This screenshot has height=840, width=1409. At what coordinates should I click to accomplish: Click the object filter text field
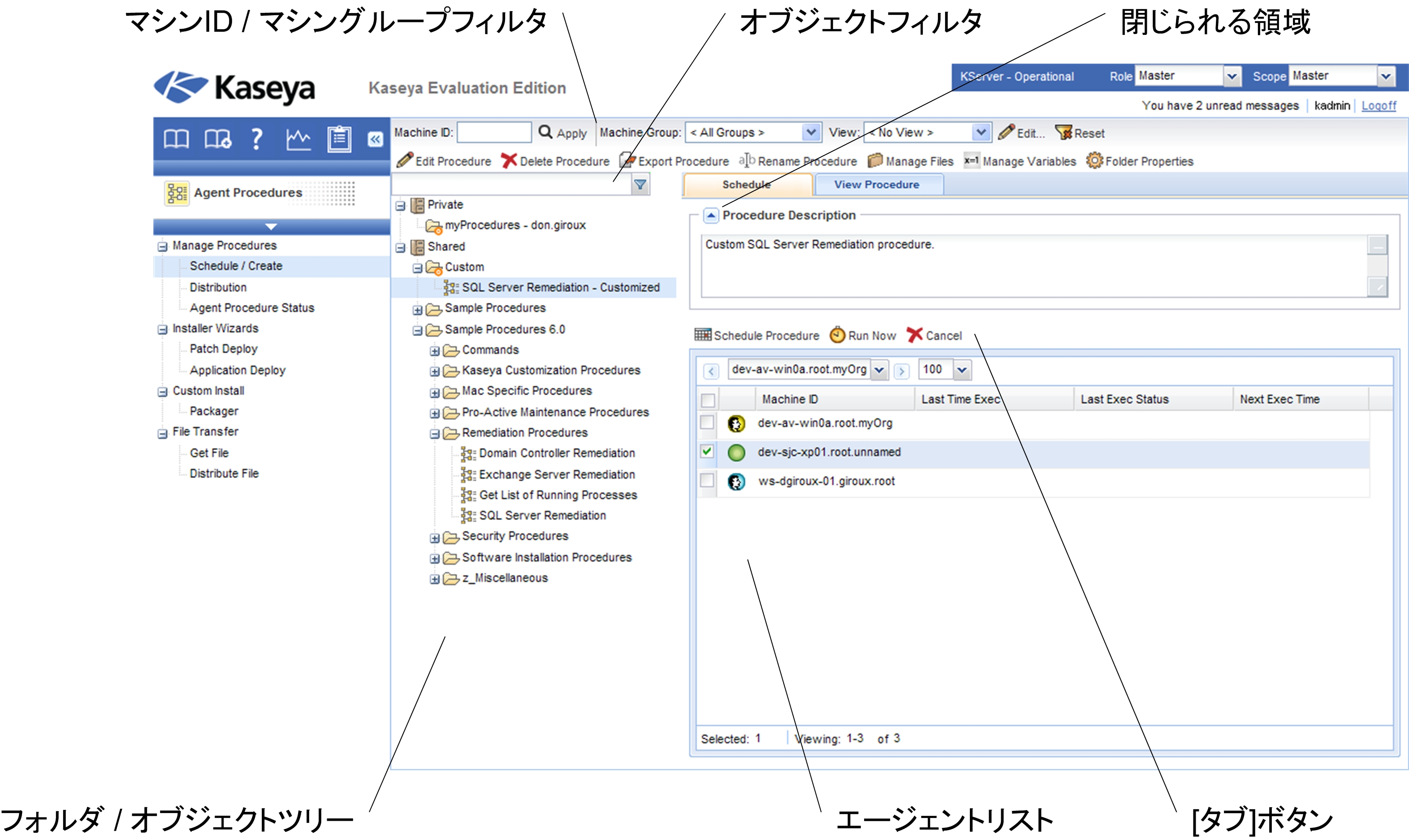[x=512, y=185]
